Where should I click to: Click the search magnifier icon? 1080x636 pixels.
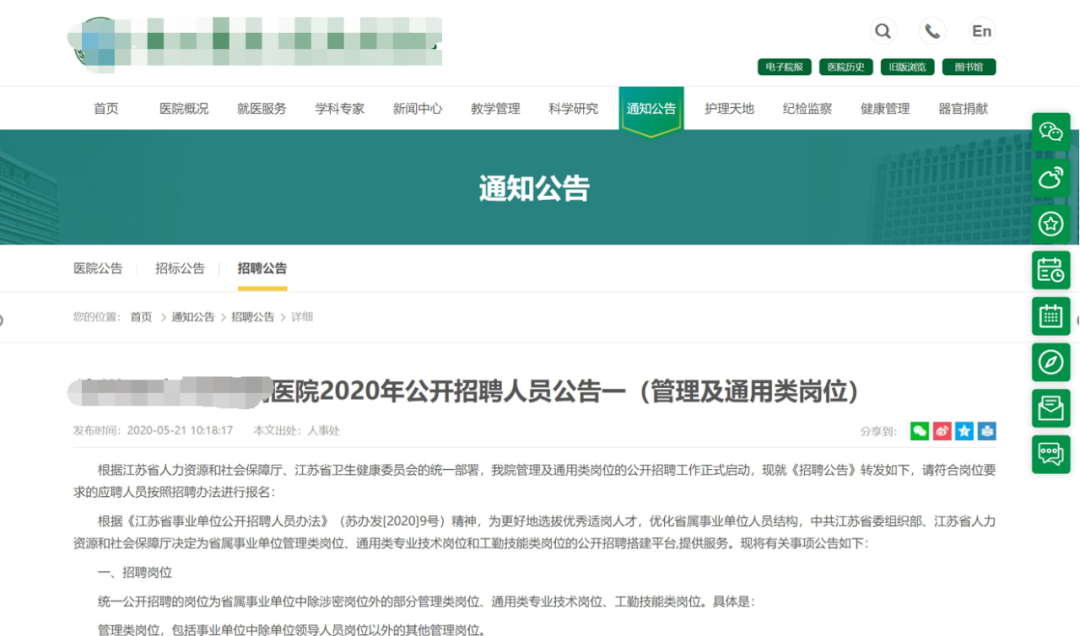tap(883, 31)
